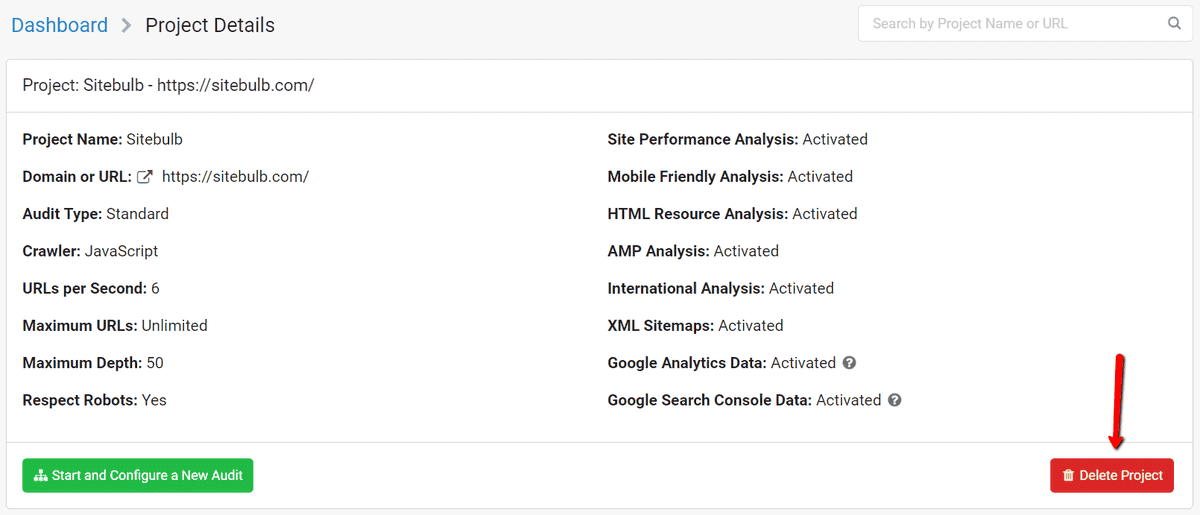Click the magnifying glass search icon
This screenshot has height=515, width=1200.
pyautogui.click(x=1175, y=23)
